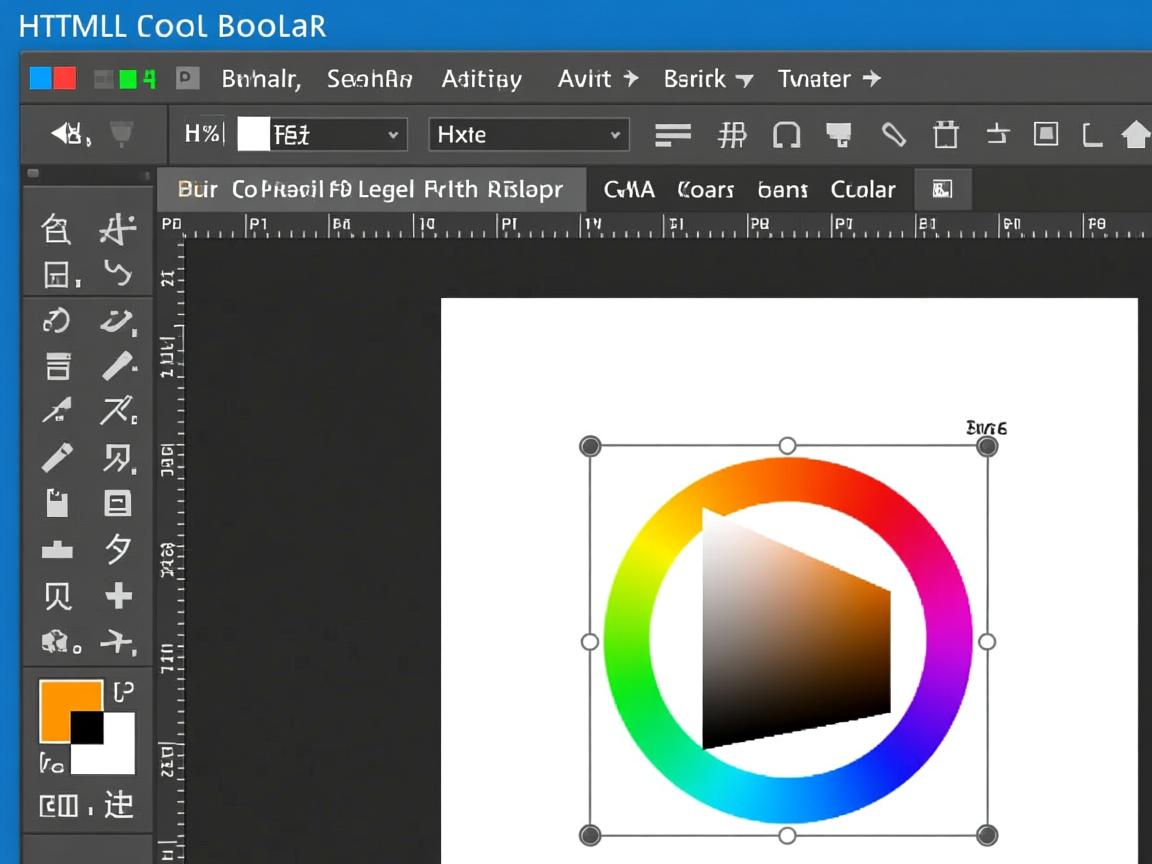Switch to the "Cuolar" tab
The image size is (1152, 864).
point(863,189)
